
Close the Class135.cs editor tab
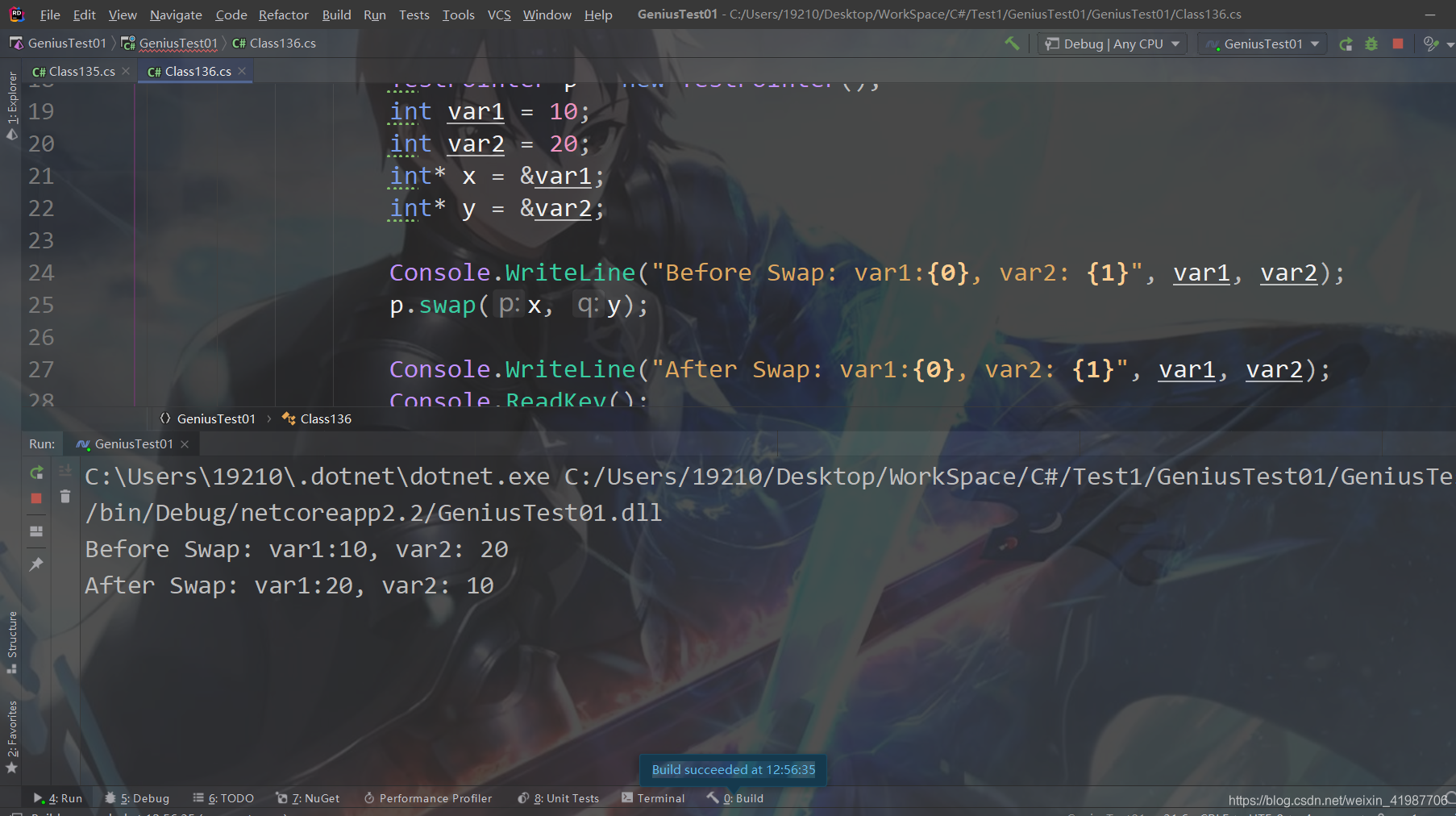[x=126, y=71]
